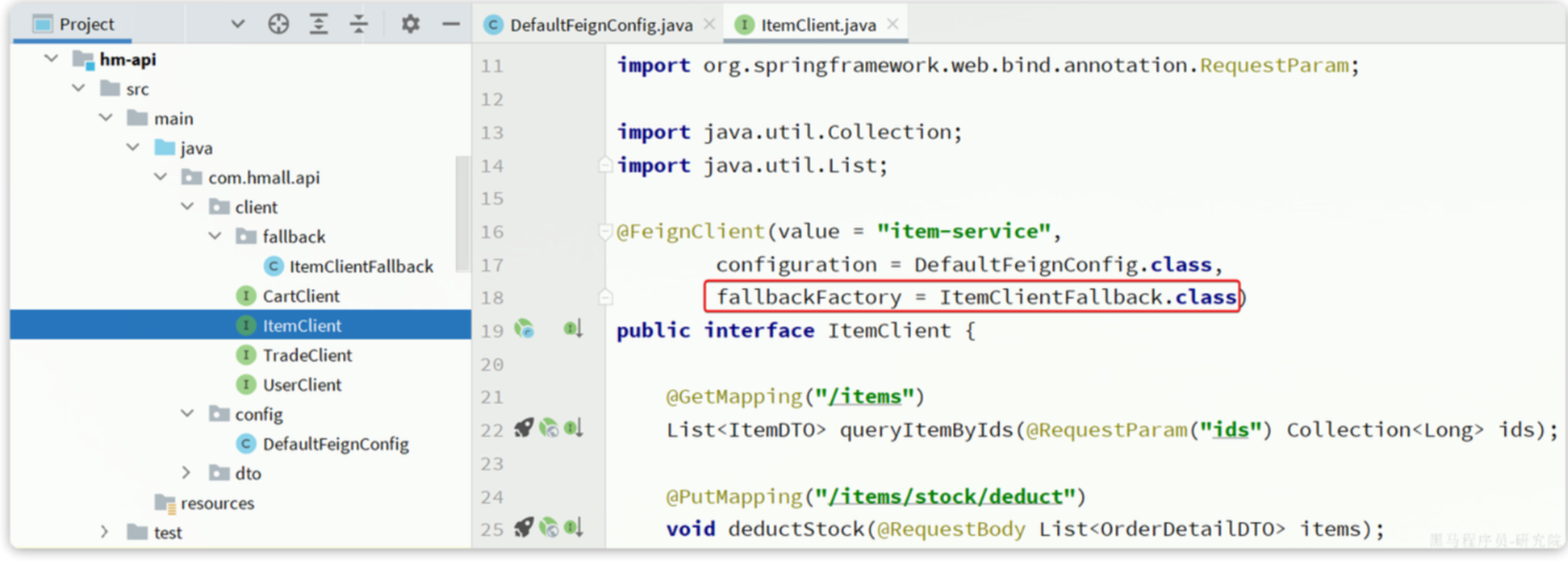Click DefaultFeignConfig.class in line 17
The image size is (1568, 563).
(1063, 264)
